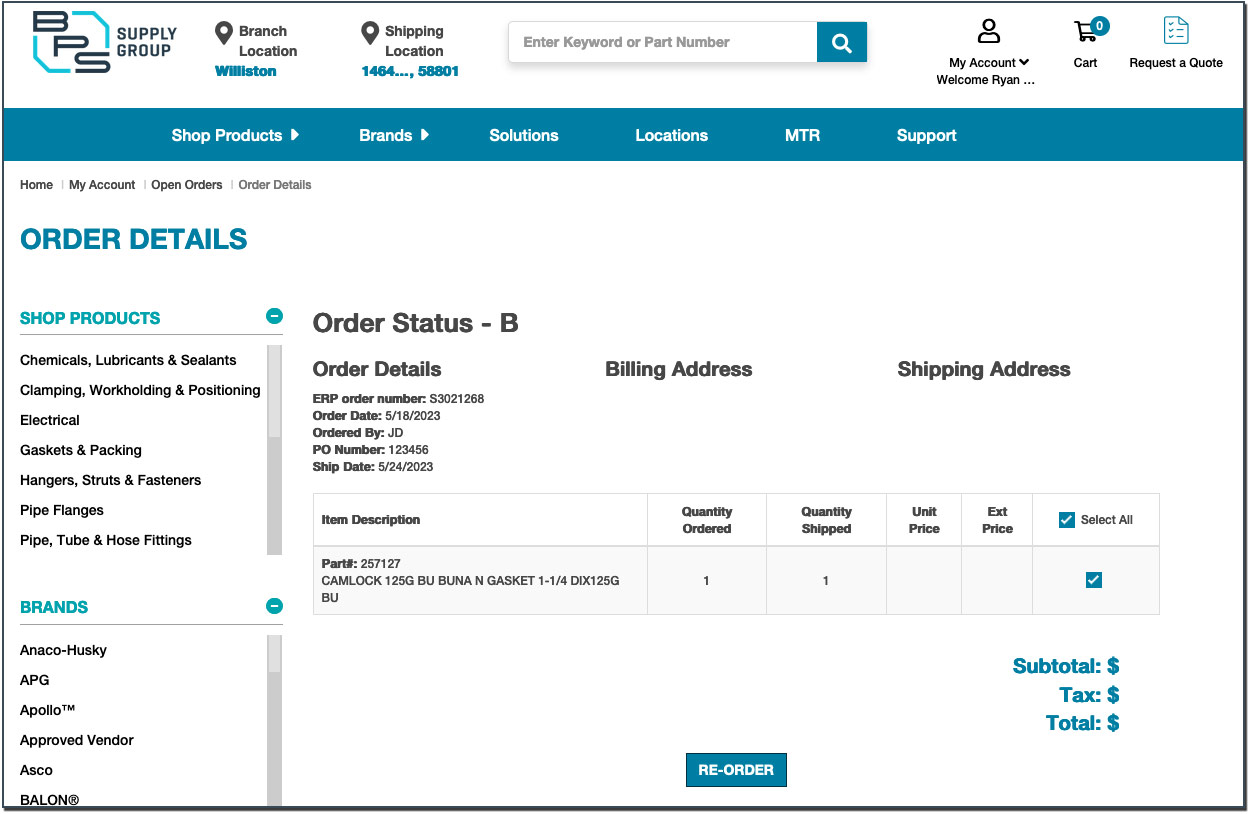Expand the Shop Products navigation menu
This screenshot has width=1252, height=814.
(x=236, y=134)
